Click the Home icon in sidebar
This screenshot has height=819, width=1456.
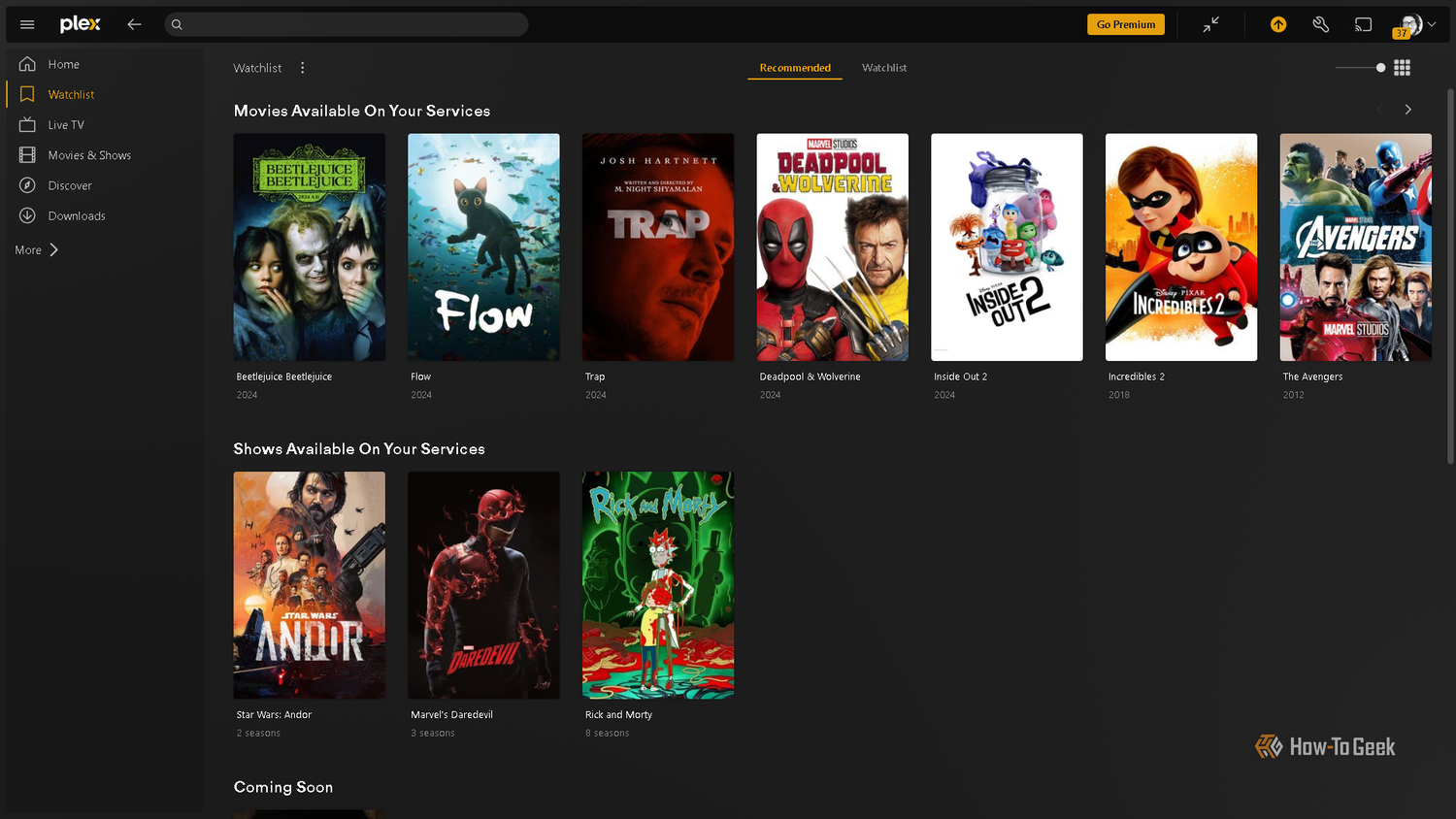(27, 64)
